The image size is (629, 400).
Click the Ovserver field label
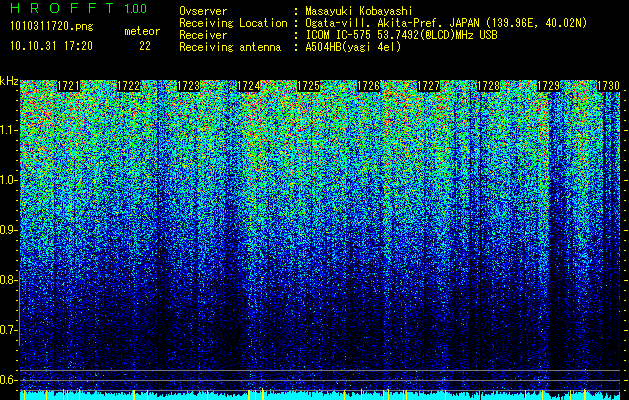point(203,11)
